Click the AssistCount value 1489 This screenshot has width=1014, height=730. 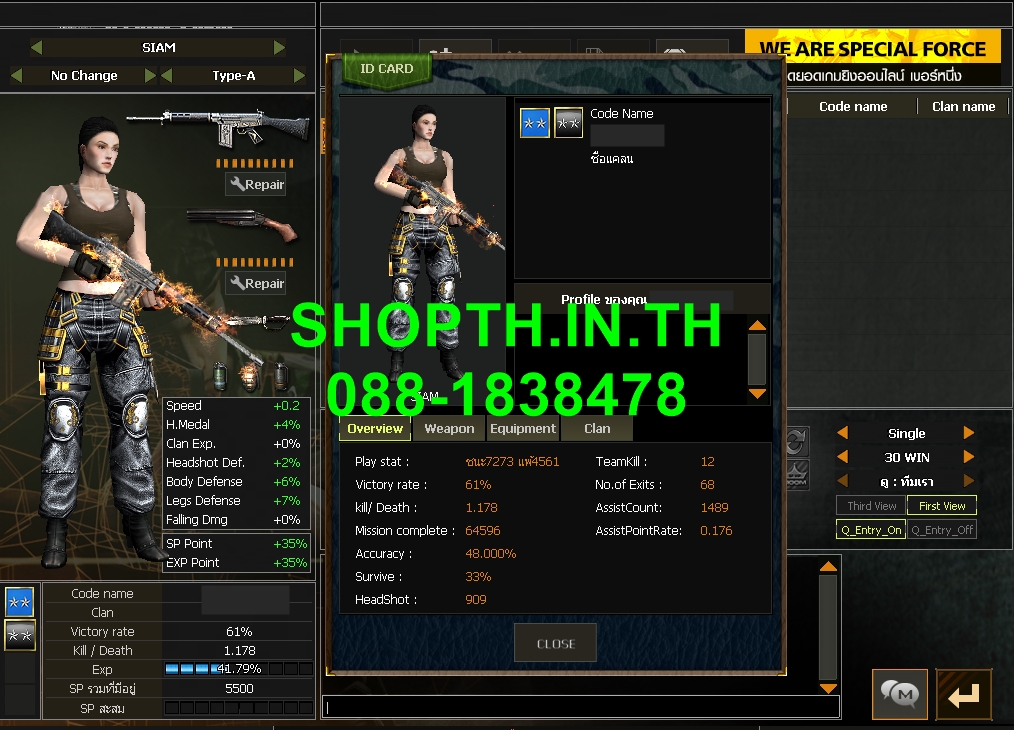(x=714, y=508)
